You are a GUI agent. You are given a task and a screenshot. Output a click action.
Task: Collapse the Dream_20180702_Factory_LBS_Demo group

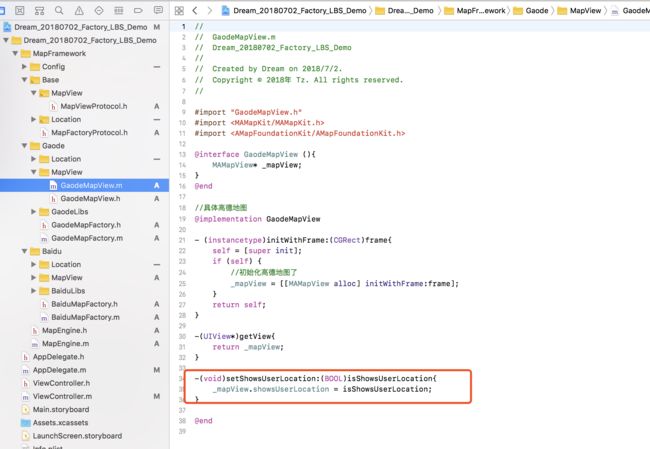[6, 40]
